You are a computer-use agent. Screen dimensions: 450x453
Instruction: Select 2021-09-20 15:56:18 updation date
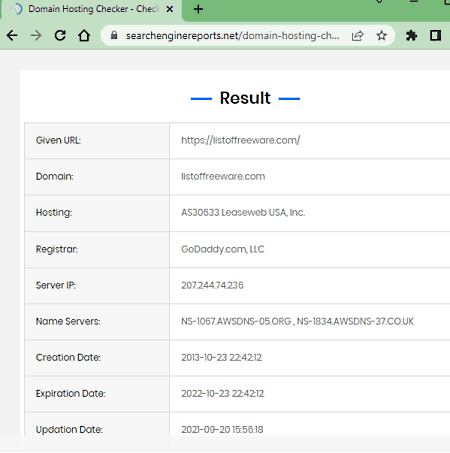222,430
